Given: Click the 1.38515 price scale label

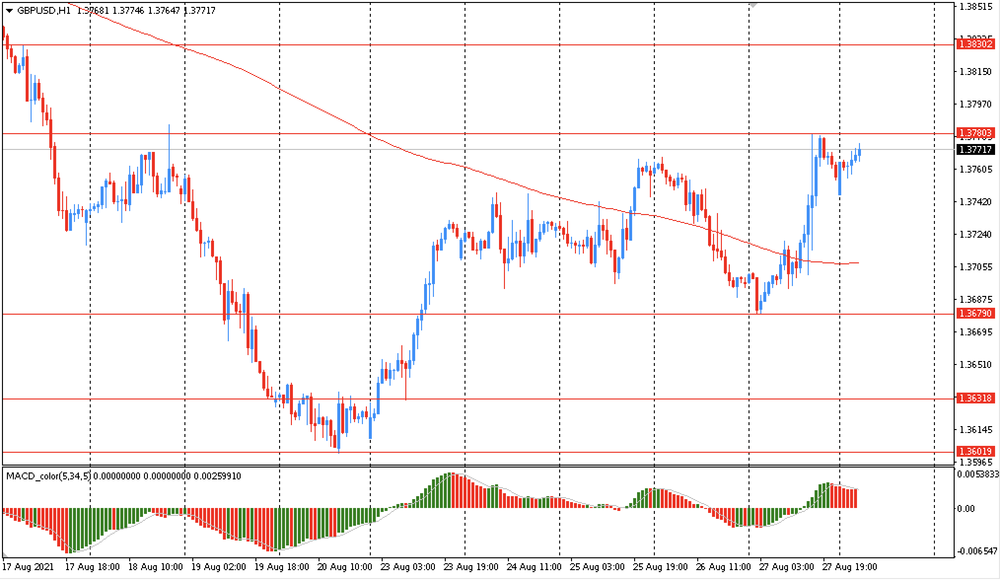Looking at the screenshot, I should 976,6.
